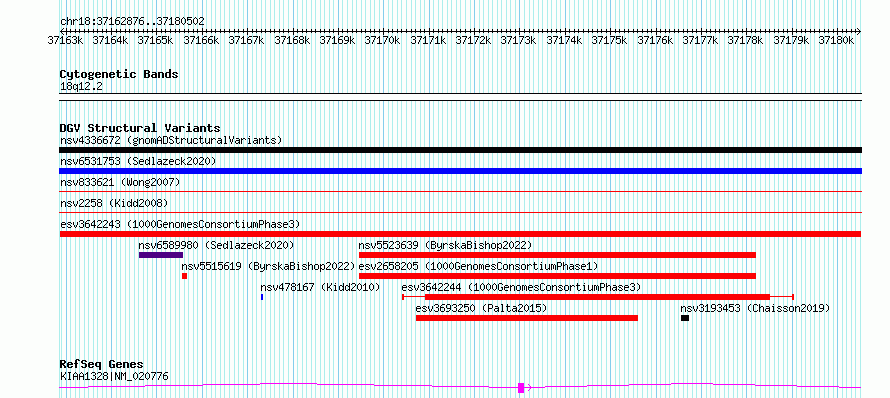The image size is (890, 398).
Task: Click the RefSeq Genes track title
Action: pos(101,364)
